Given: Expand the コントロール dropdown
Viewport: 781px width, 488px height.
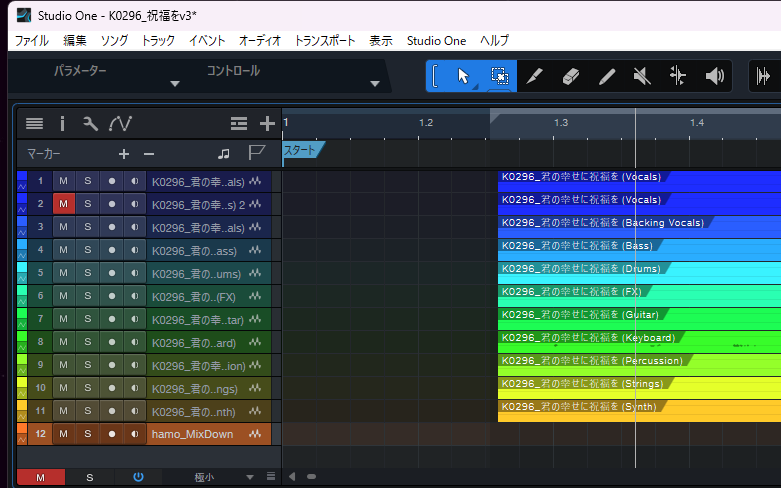Looking at the screenshot, I should tap(375, 83).
